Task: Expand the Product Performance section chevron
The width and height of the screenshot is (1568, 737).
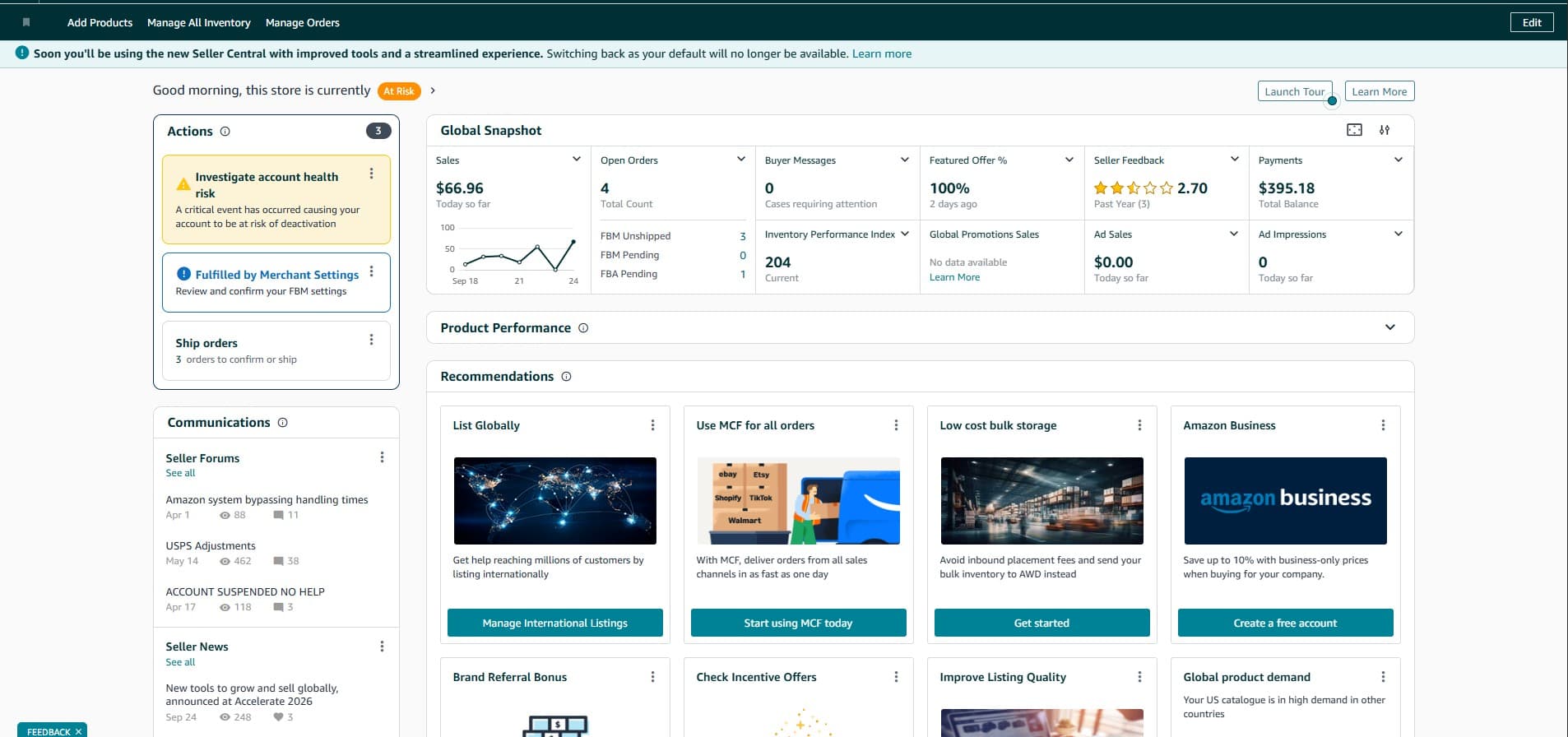Action: (1390, 327)
